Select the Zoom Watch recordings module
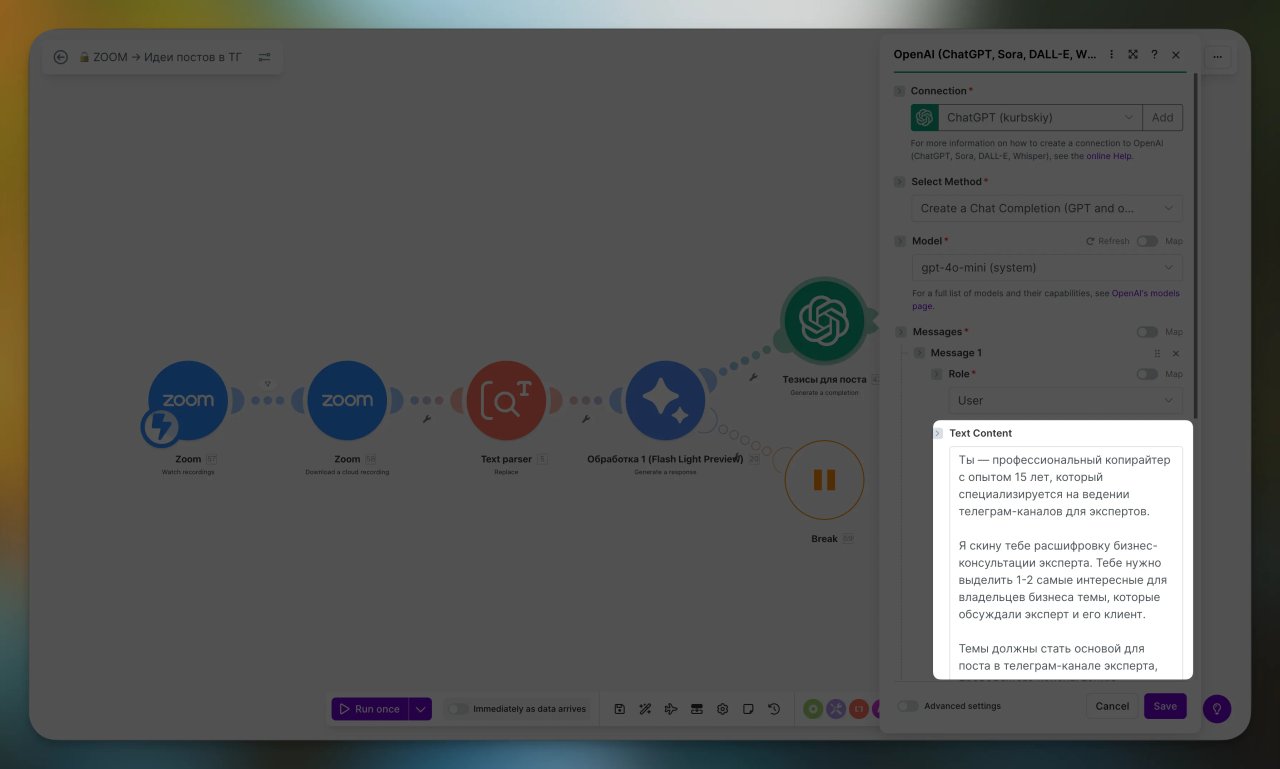The height and width of the screenshot is (769, 1280). pos(188,400)
